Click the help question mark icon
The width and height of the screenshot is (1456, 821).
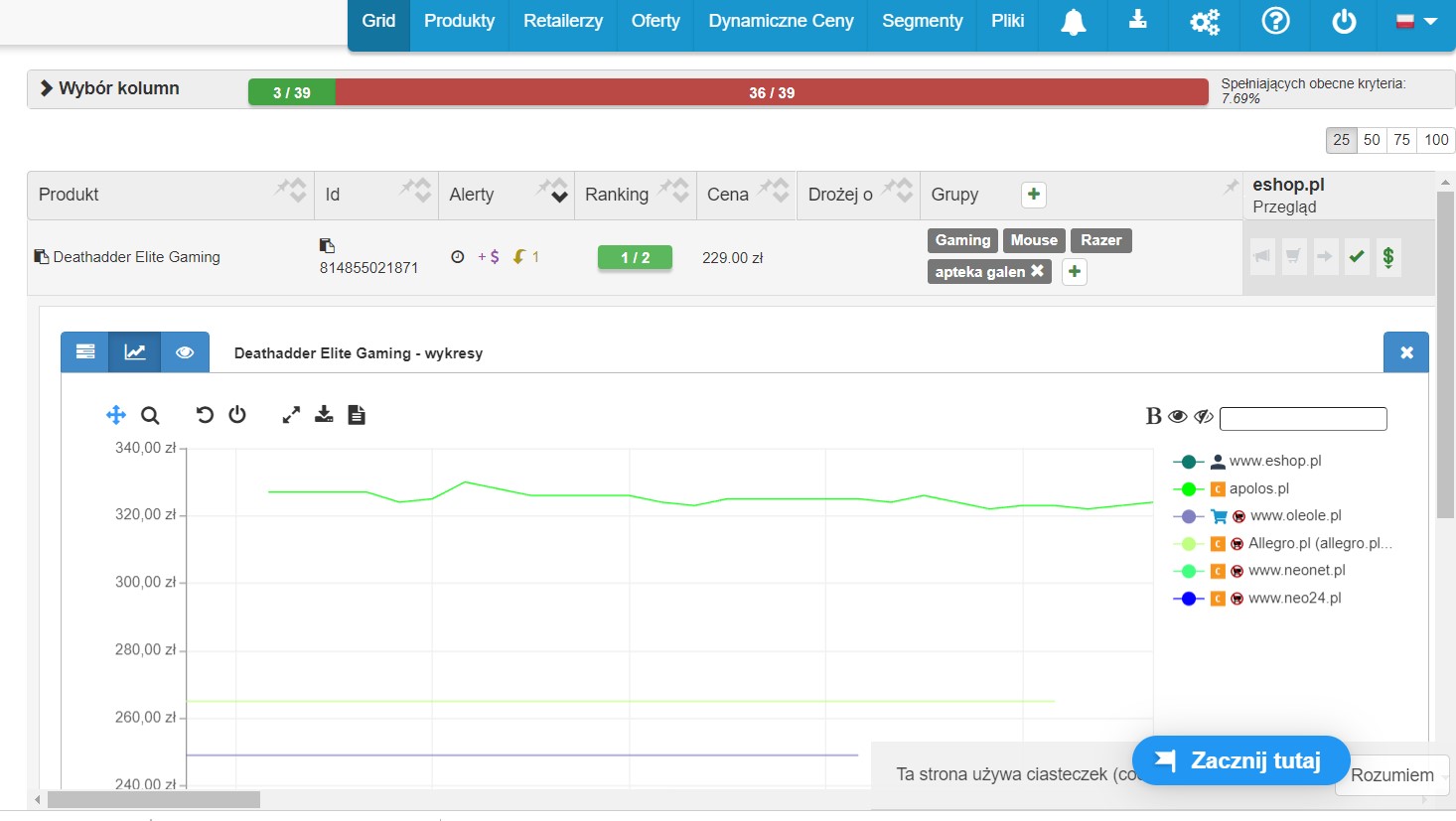pyautogui.click(x=1275, y=22)
